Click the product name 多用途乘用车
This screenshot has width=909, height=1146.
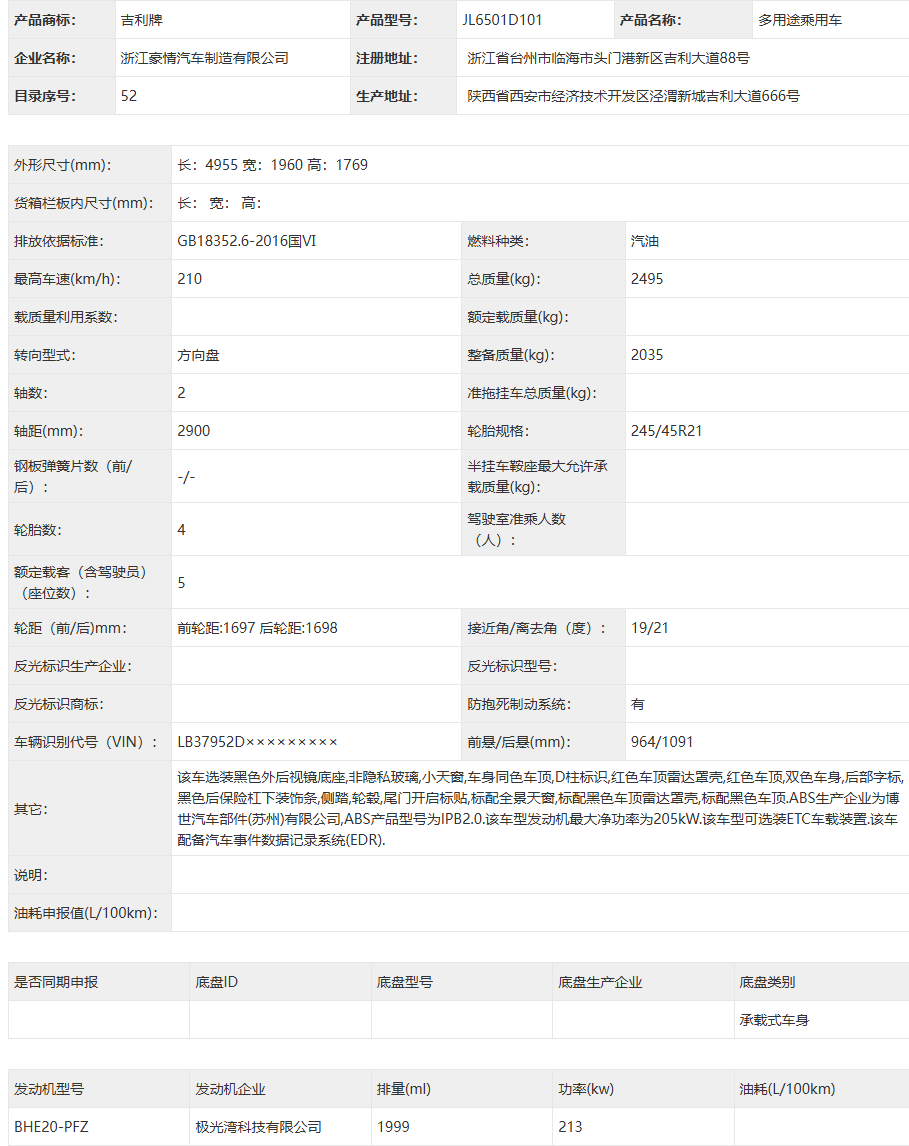point(799,20)
